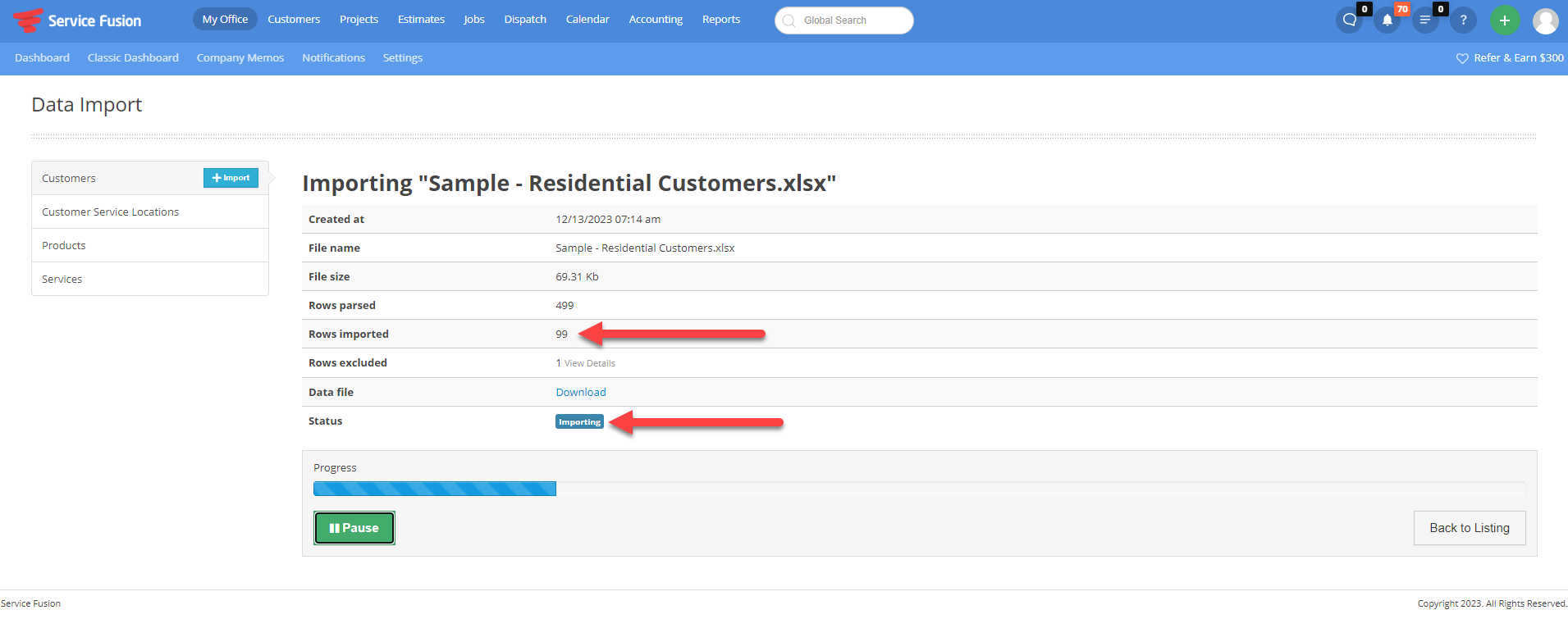The image size is (1568, 619).
Task: Open the Dispatch menu
Action: pyautogui.click(x=525, y=19)
